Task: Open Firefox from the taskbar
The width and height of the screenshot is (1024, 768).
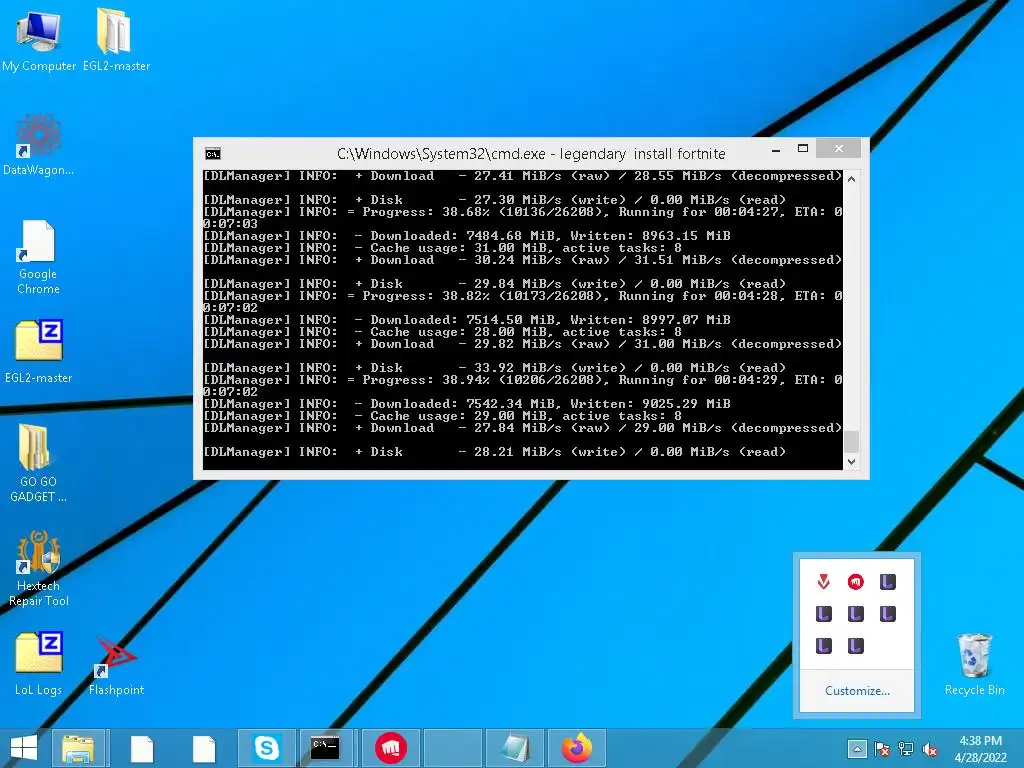Action: click(577, 748)
